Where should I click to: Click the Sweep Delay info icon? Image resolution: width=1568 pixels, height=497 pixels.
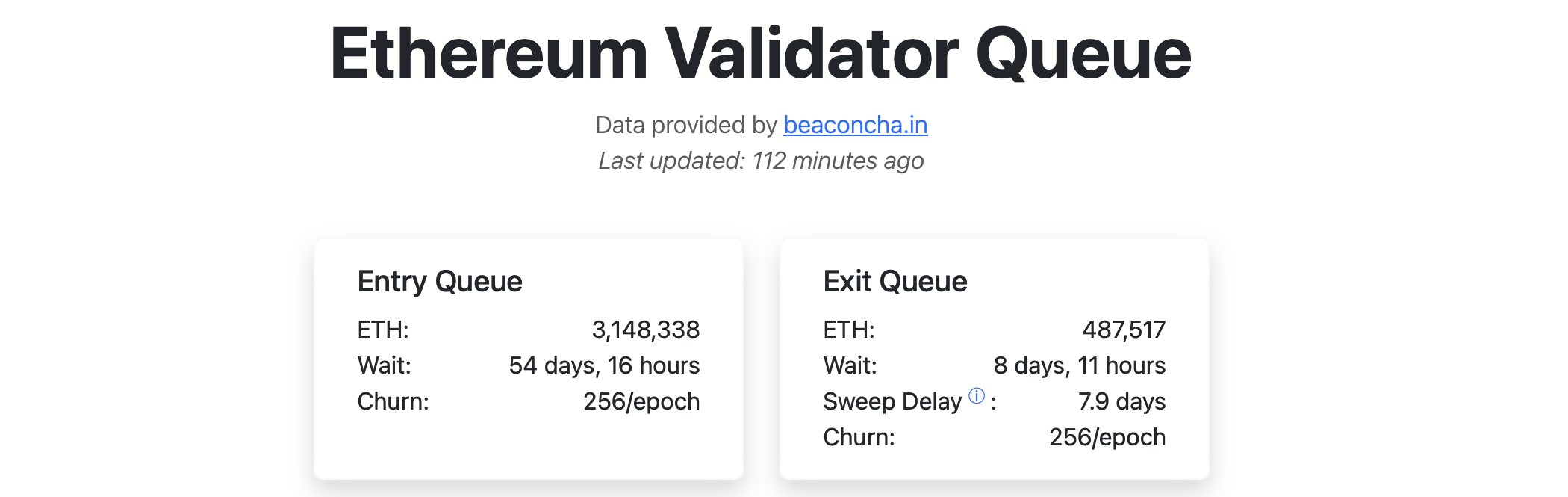point(977,396)
